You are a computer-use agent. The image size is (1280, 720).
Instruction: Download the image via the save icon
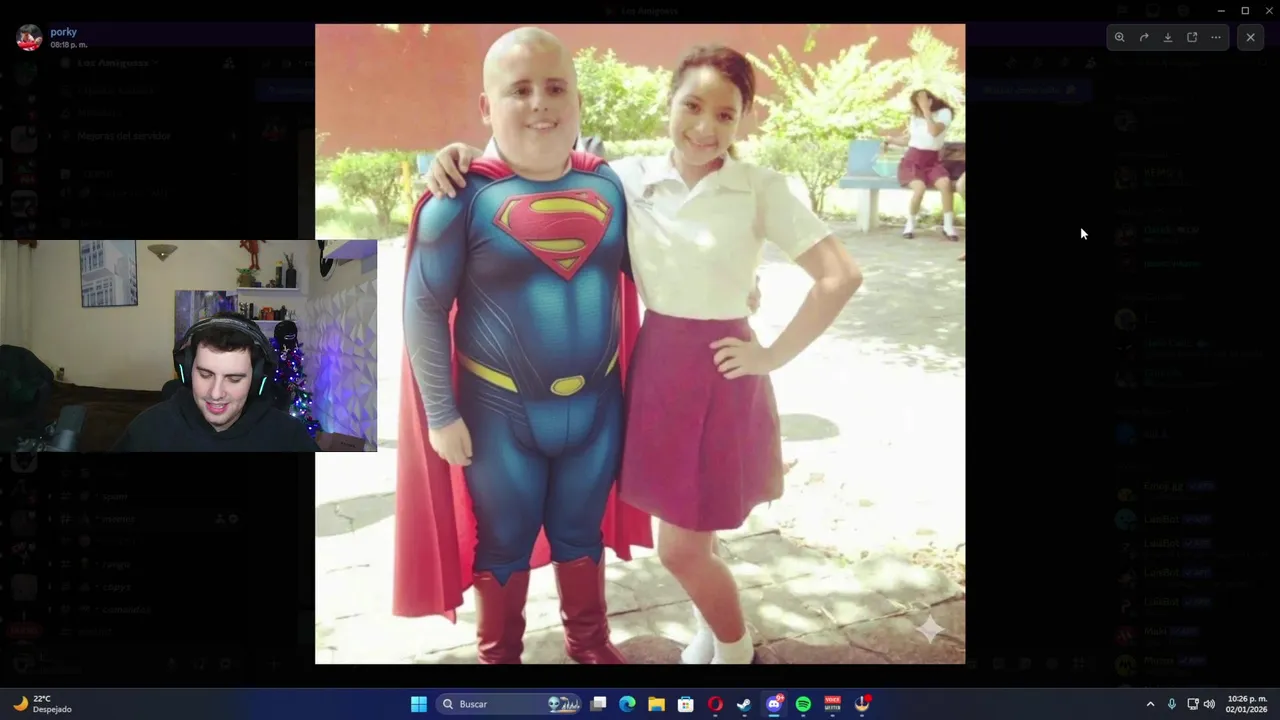pyautogui.click(x=1168, y=37)
